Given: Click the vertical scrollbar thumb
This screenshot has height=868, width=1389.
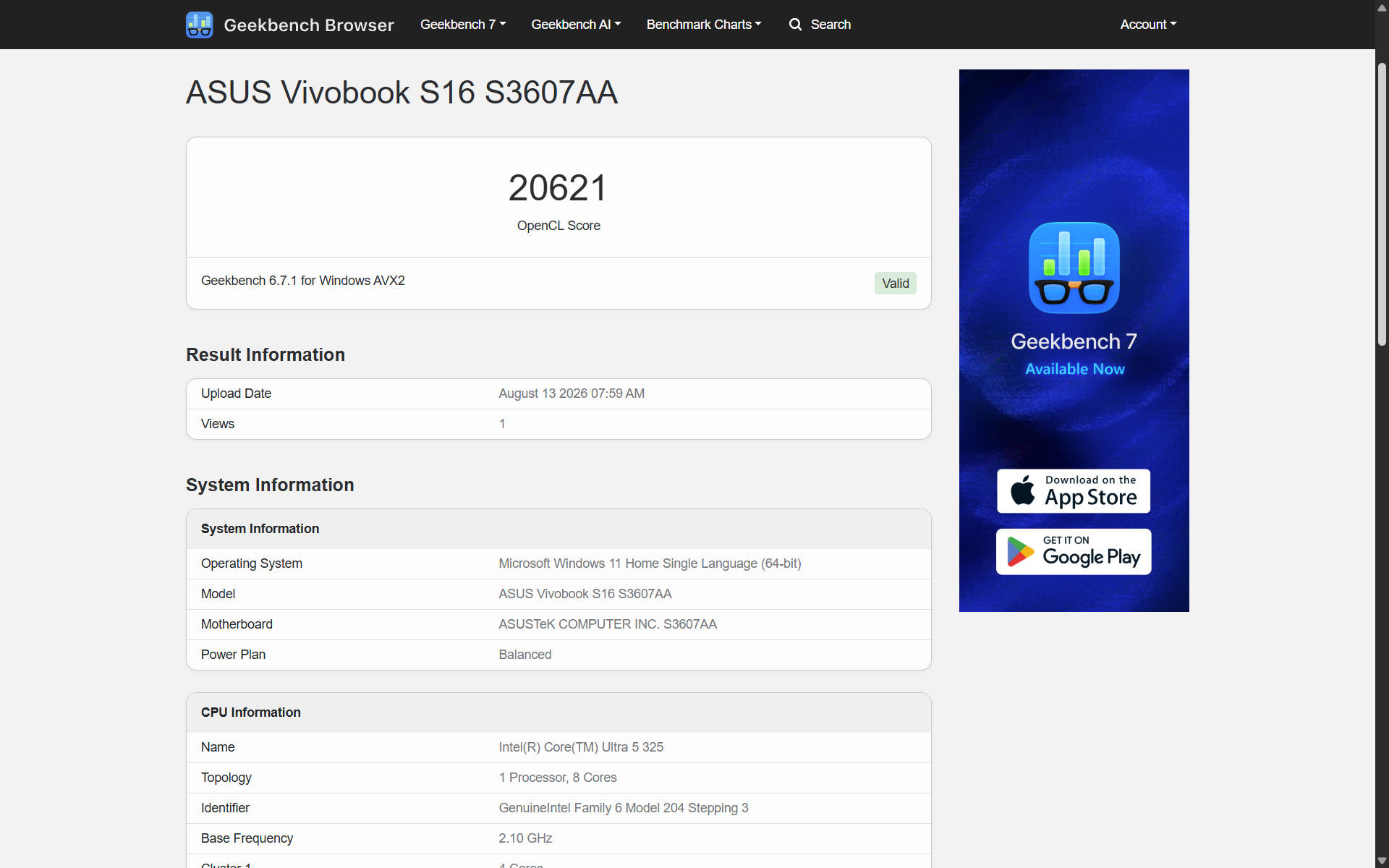Looking at the screenshot, I should pyautogui.click(x=1382, y=205).
